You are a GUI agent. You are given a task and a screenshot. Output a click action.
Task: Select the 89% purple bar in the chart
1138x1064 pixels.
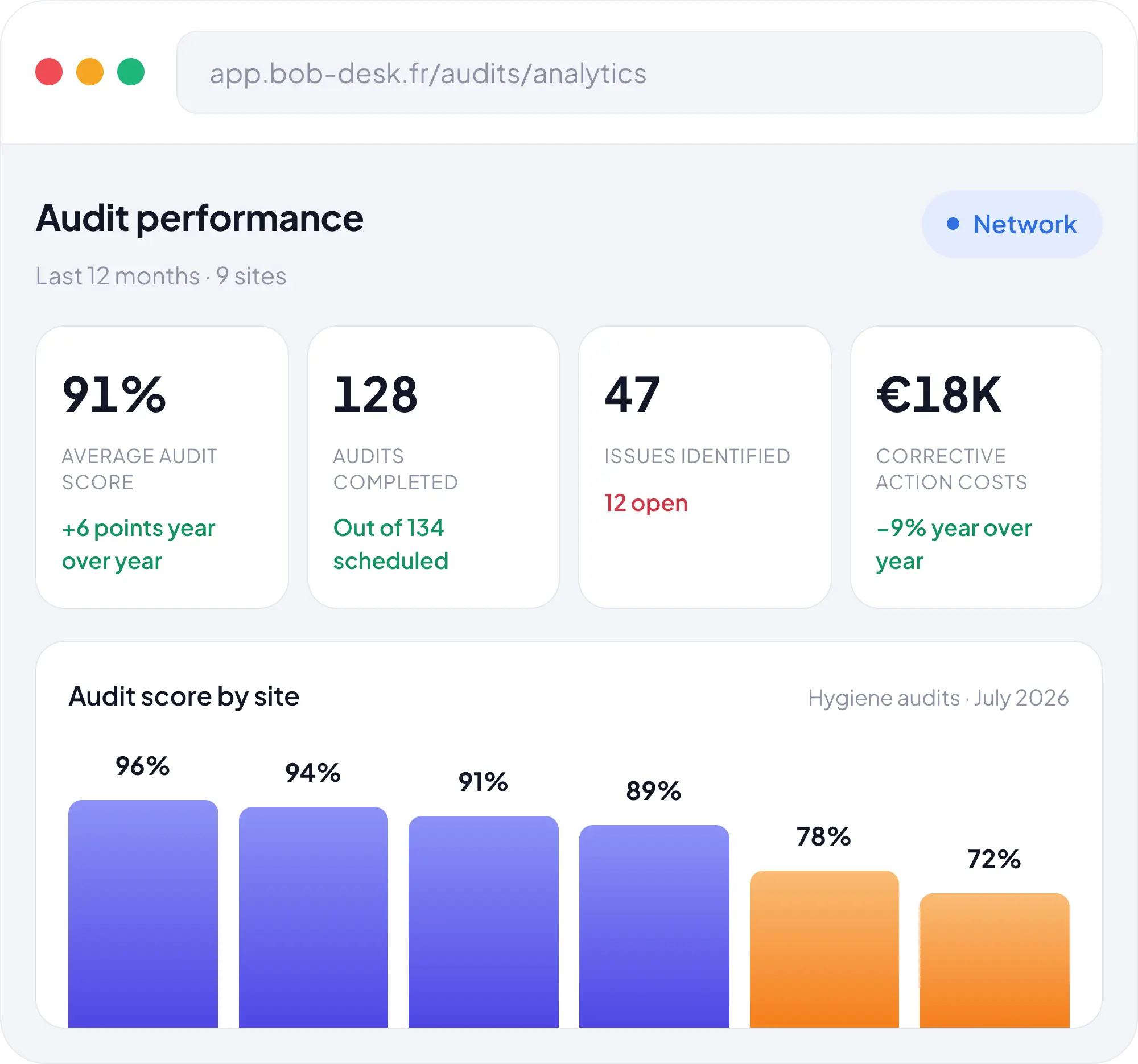[x=654, y=926]
